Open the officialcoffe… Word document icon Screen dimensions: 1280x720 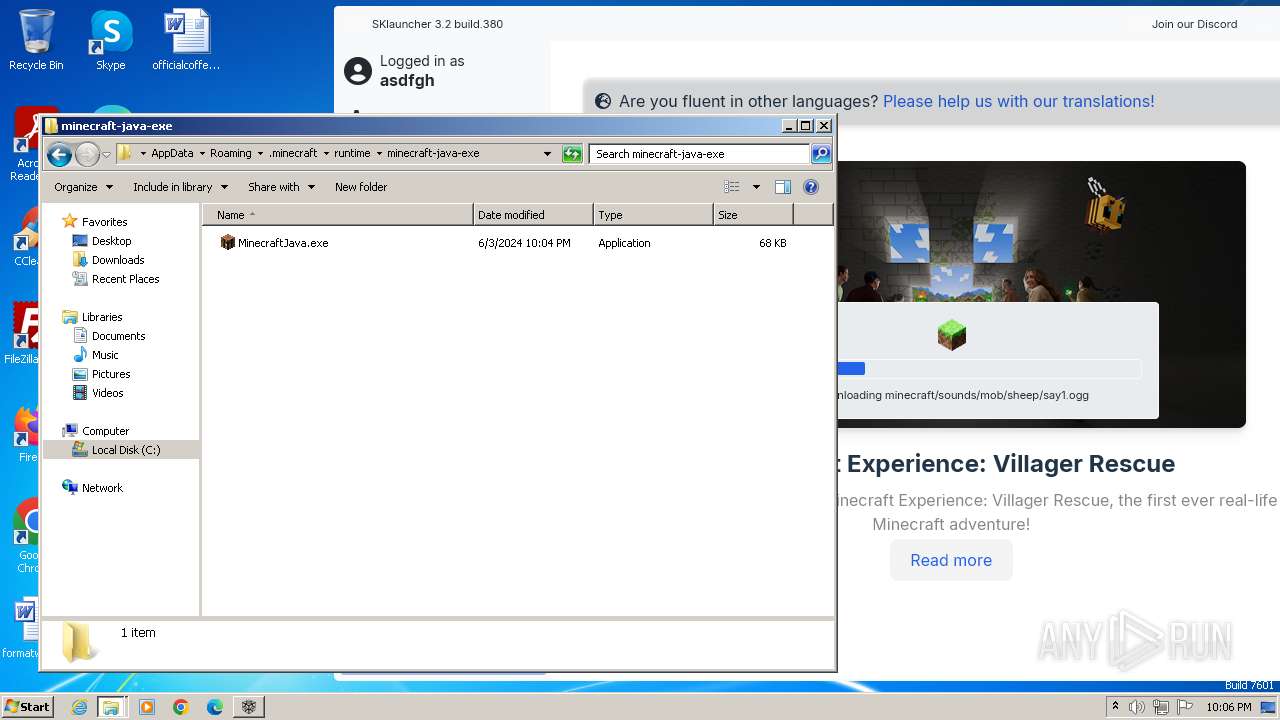[x=186, y=40]
